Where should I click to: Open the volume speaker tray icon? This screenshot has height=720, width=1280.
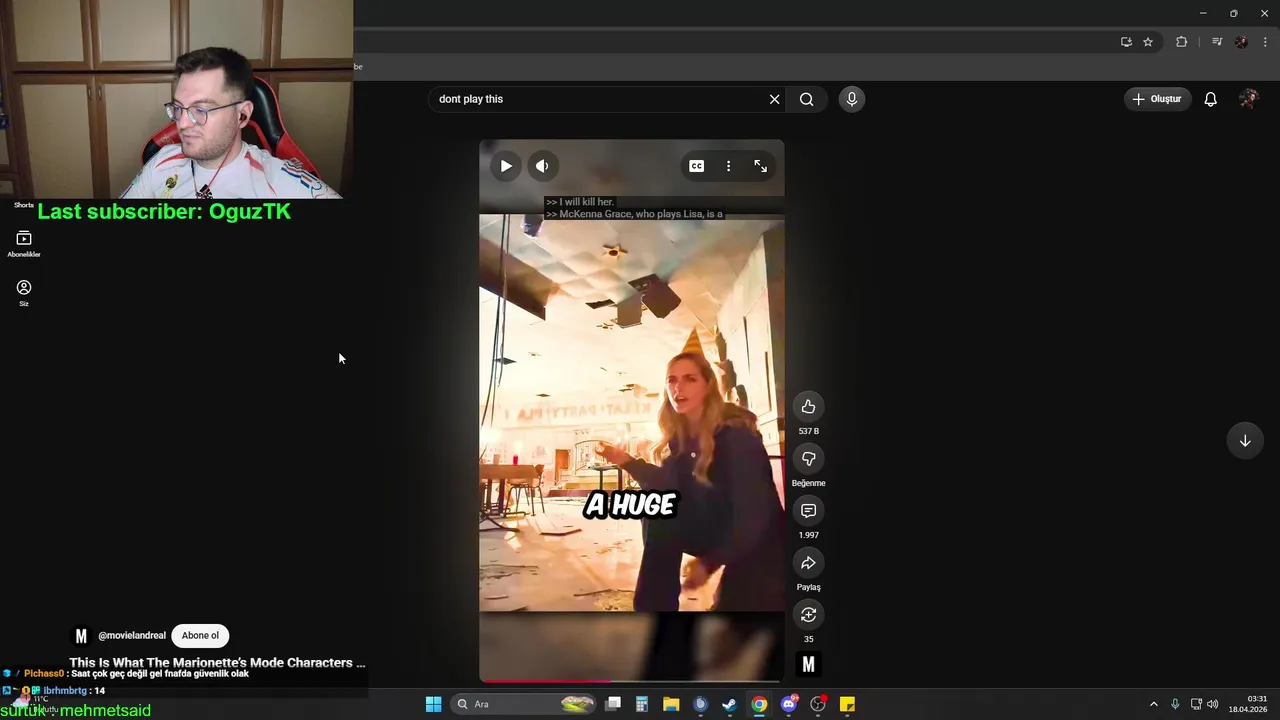(1212, 704)
